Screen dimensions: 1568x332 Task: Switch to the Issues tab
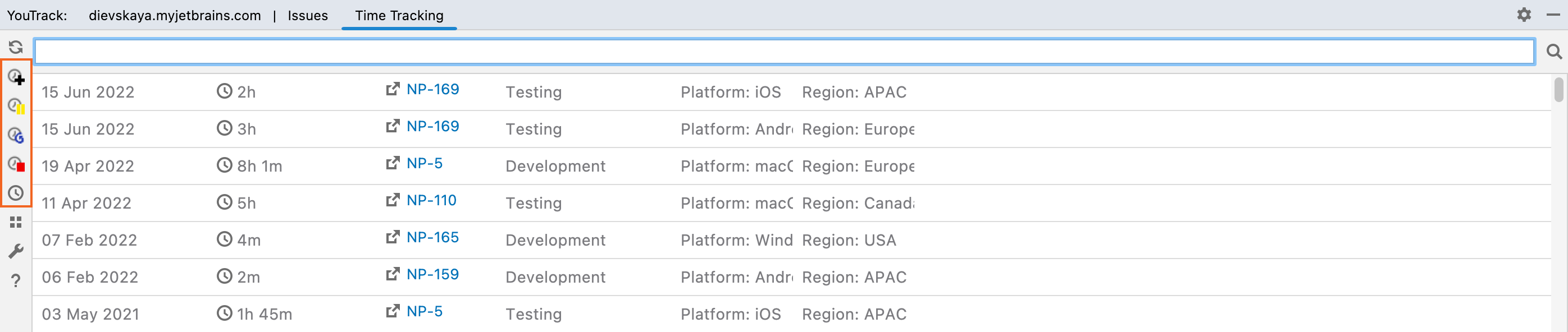click(x=307, y=16)
